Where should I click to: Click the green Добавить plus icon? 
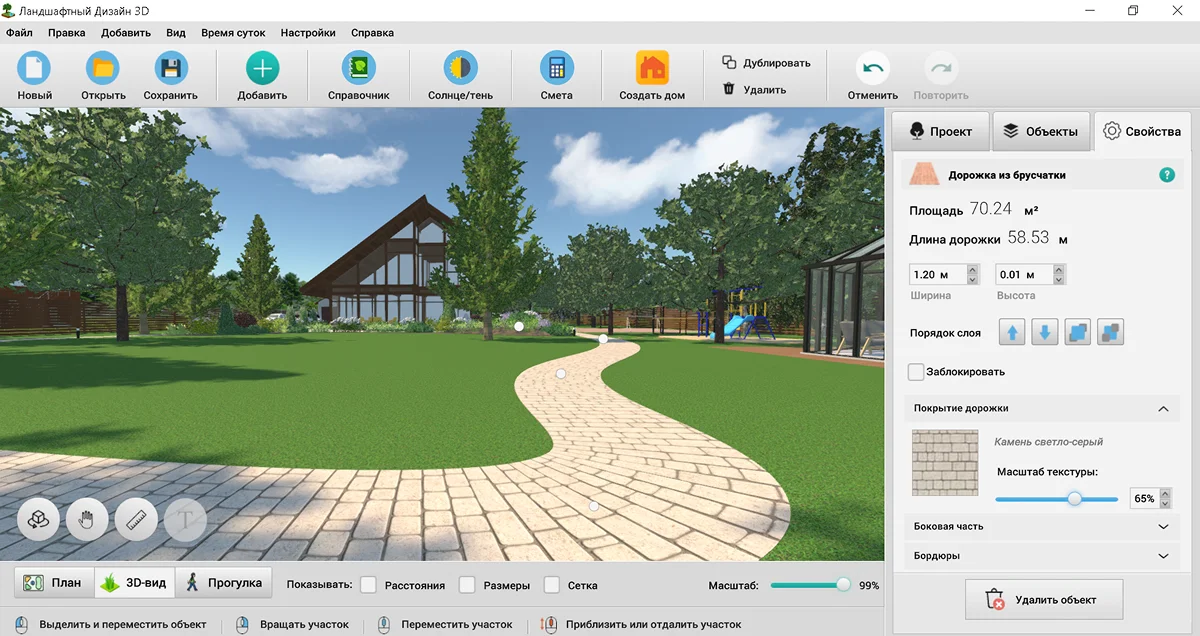click(x=262, y=69)
